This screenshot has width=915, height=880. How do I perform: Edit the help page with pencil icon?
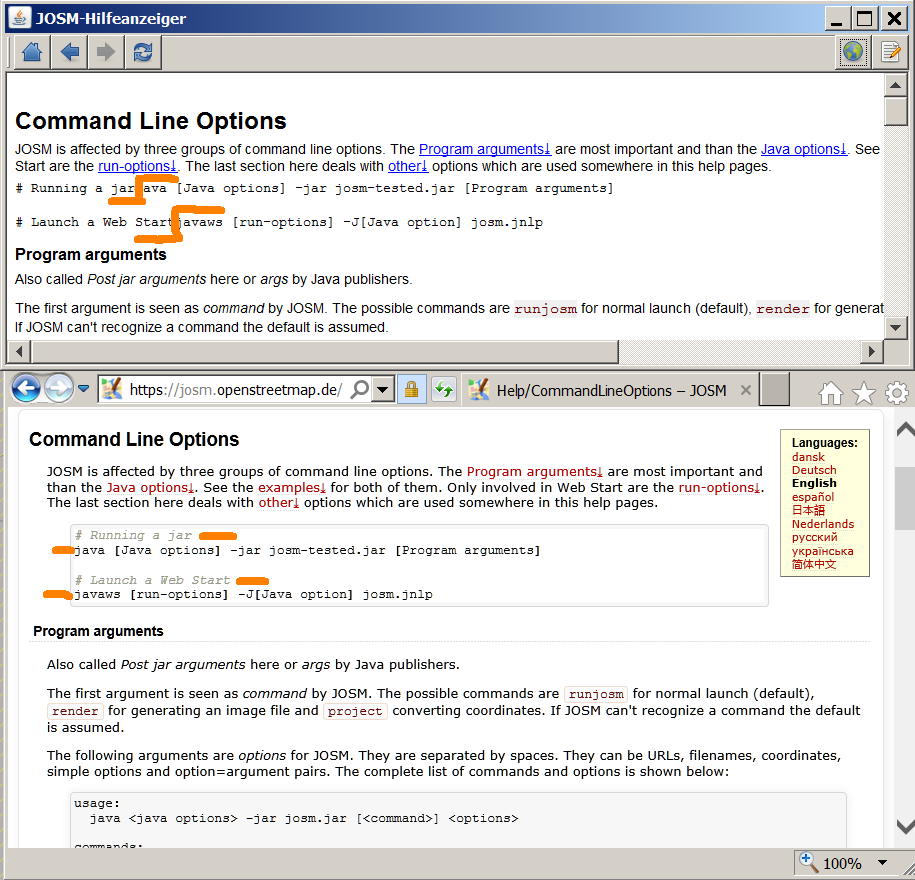coord(891,53)
